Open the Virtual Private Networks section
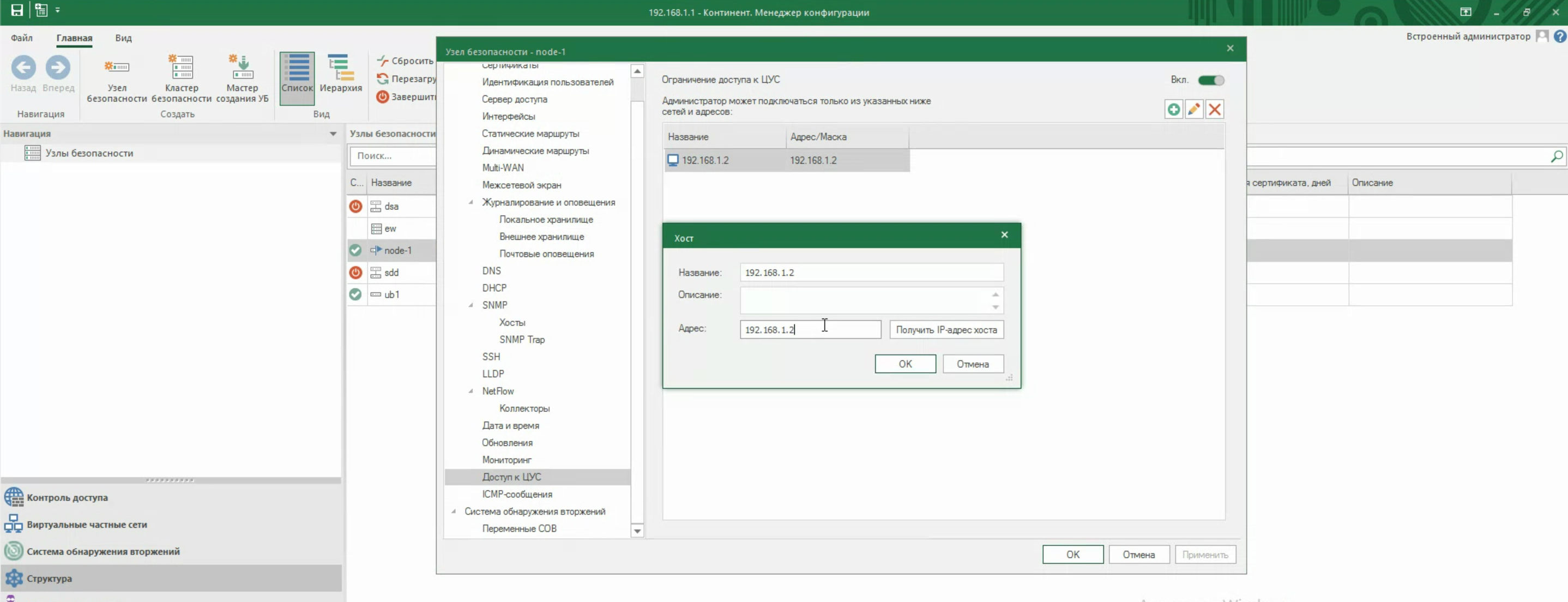 87,524
